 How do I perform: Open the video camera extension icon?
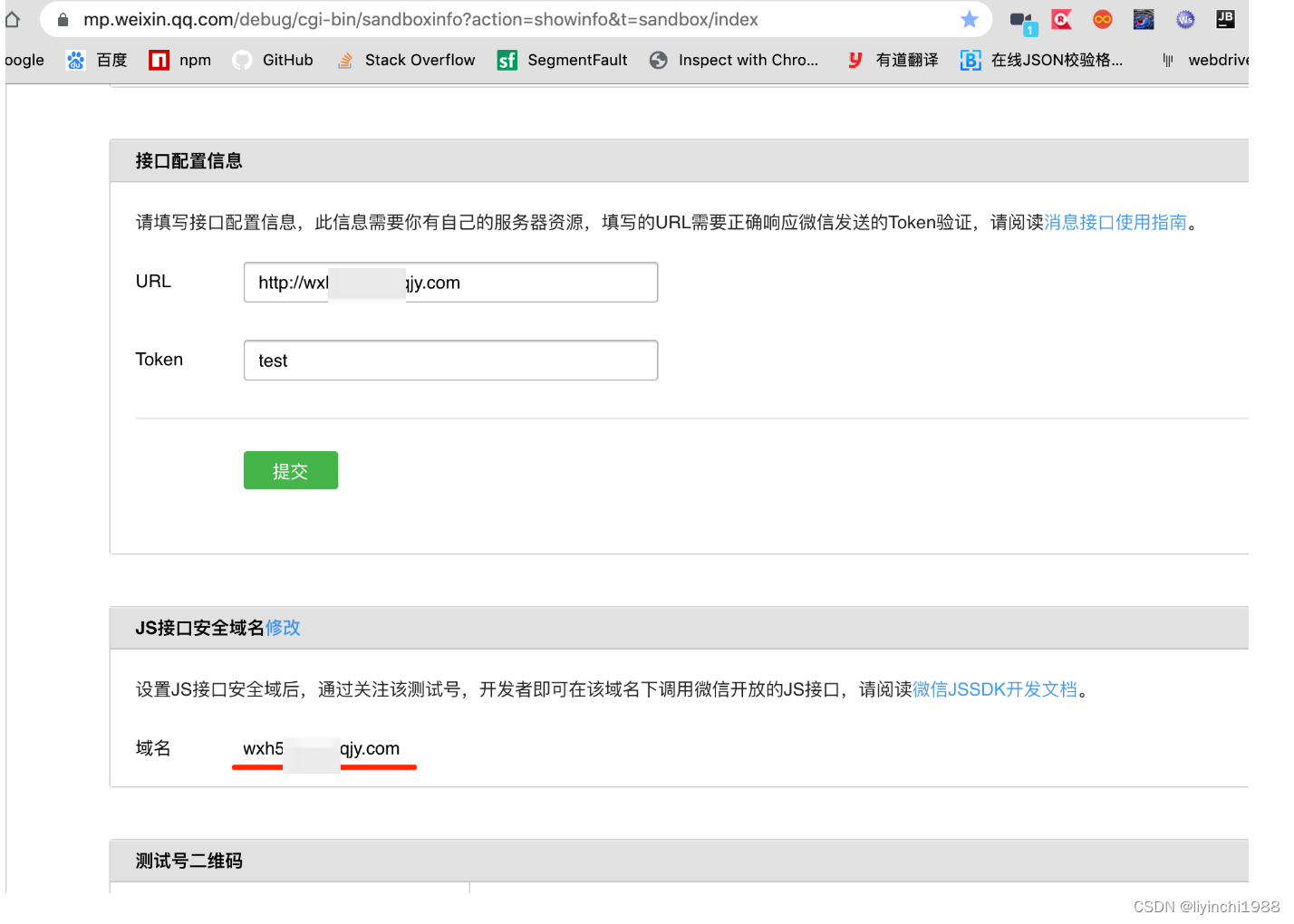pyautogui.click(x=1021, y=21)
